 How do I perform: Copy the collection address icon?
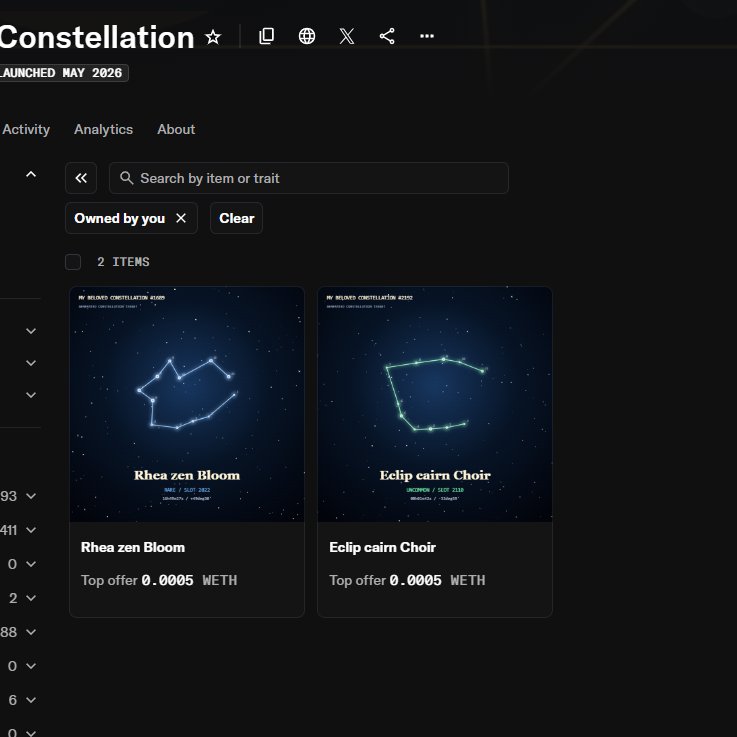(x=267, y=36)
